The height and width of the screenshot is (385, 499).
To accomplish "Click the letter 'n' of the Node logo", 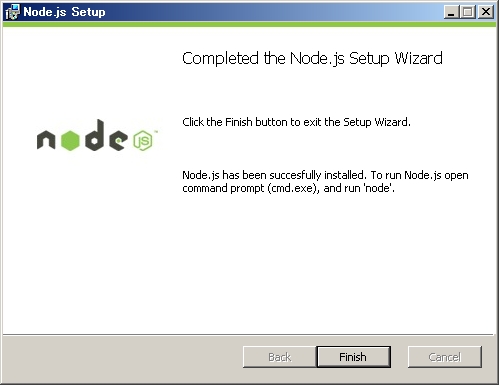I will tap(46, 140).
